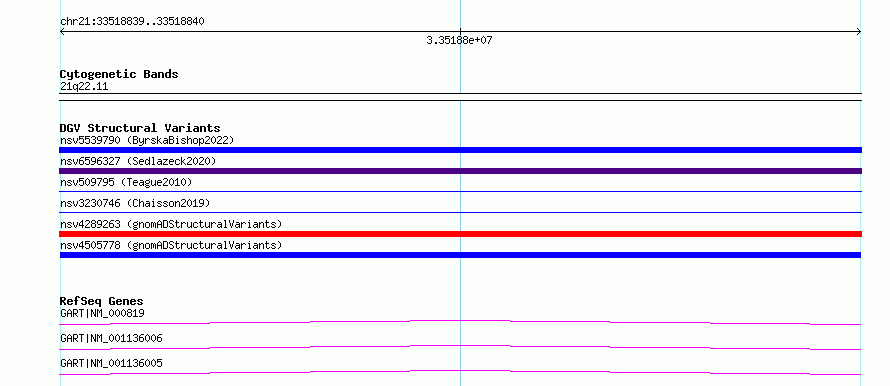Screen dimensions: 890x386
Task: Click the thin blue line under nsv3230746
Action: [x=460, y=212]
